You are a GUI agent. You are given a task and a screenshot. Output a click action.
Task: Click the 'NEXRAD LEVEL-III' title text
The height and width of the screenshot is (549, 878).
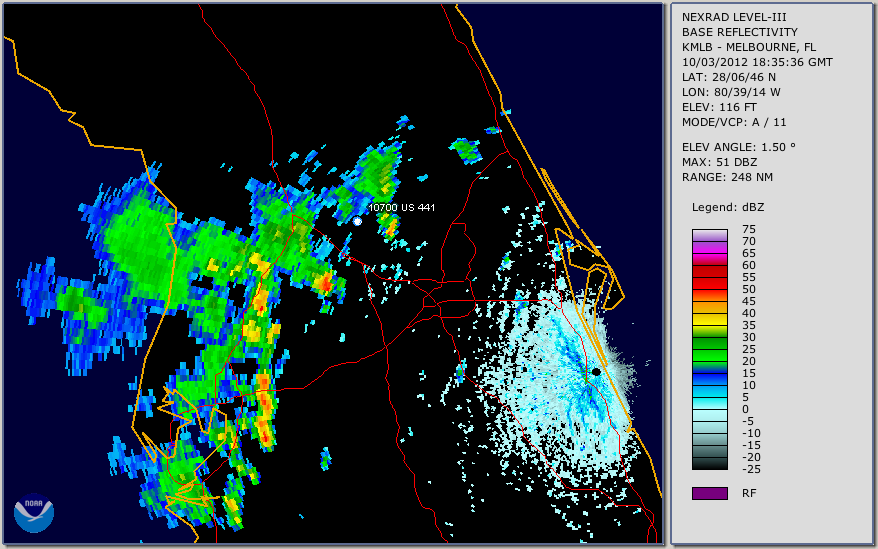tap(734, 17)
